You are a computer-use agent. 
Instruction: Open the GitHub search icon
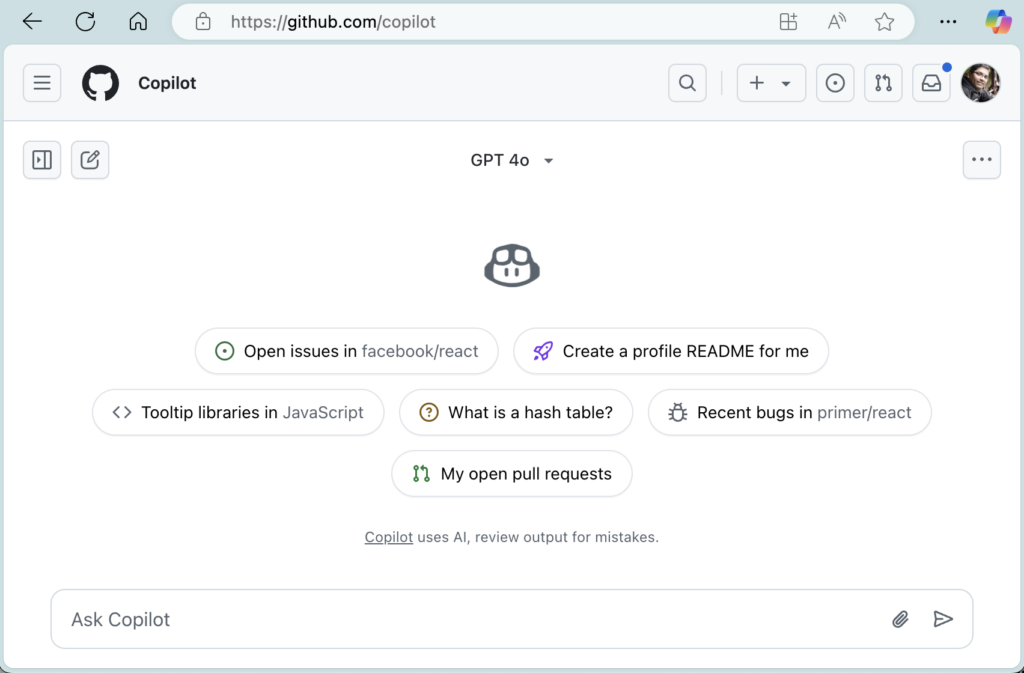click(x=687, y=83)
